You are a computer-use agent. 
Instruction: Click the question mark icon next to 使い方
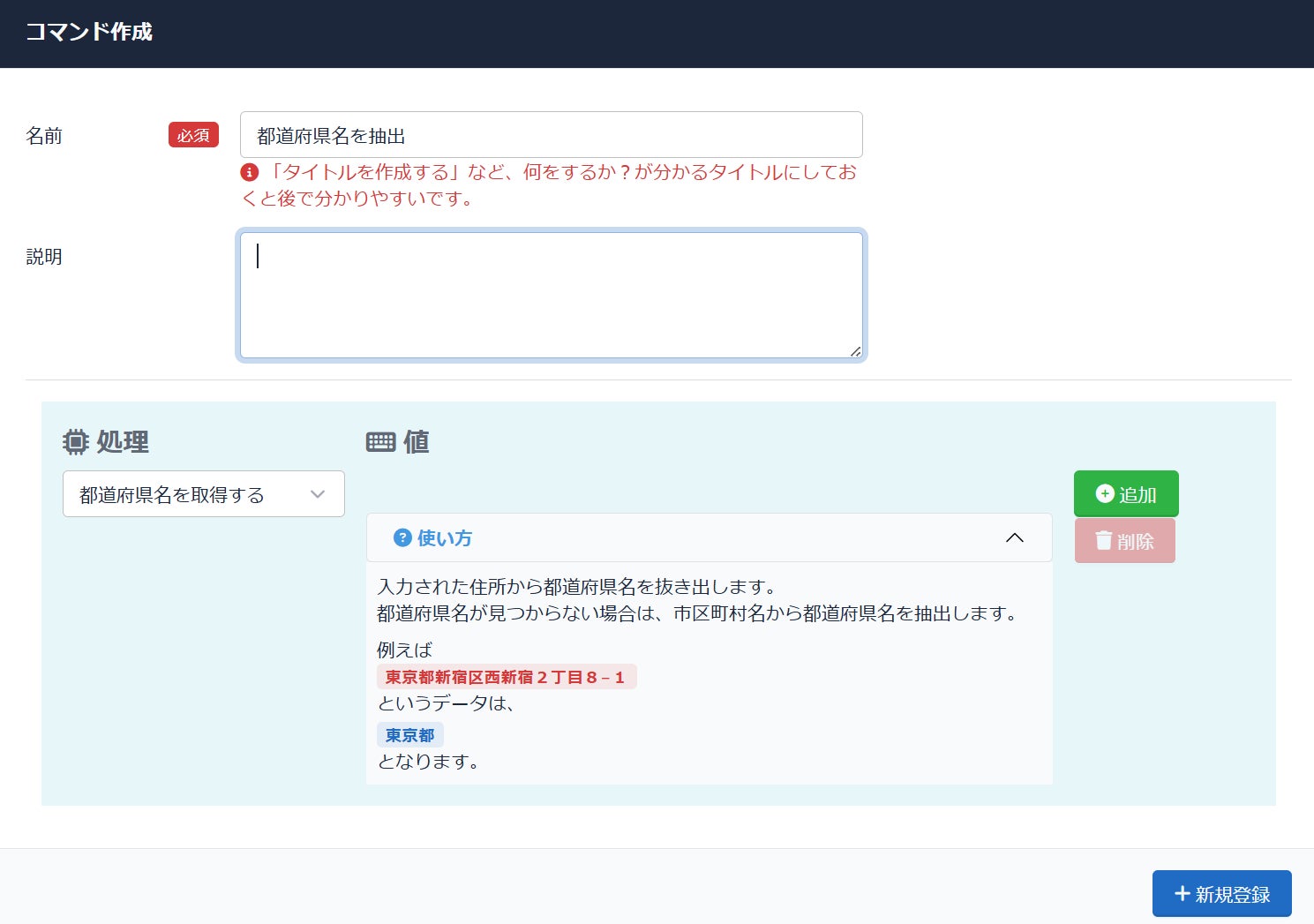pyautogui.click(x=402, y=537)
